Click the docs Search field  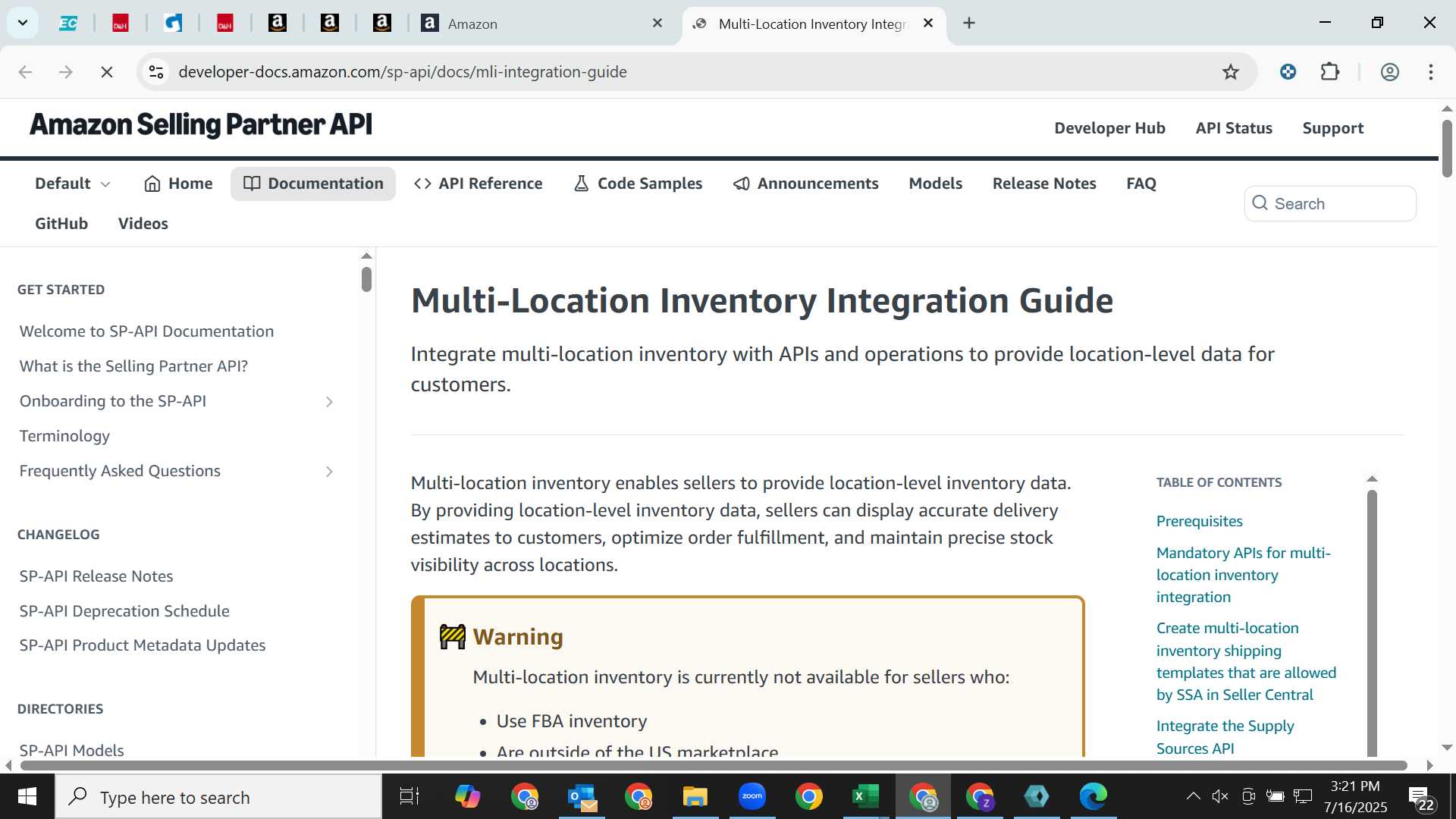click(1330, 204)
